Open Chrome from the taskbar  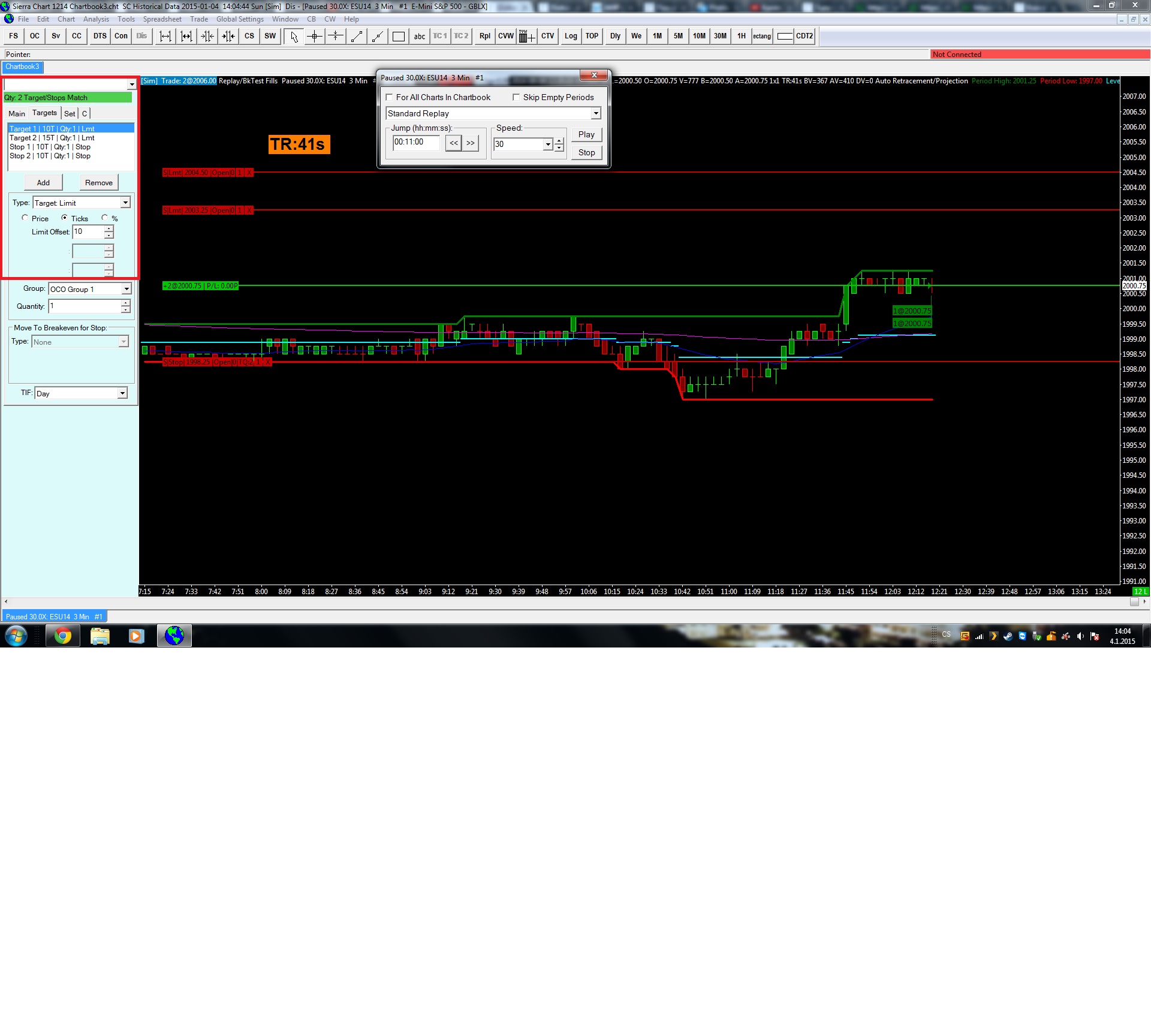[62, 636]
